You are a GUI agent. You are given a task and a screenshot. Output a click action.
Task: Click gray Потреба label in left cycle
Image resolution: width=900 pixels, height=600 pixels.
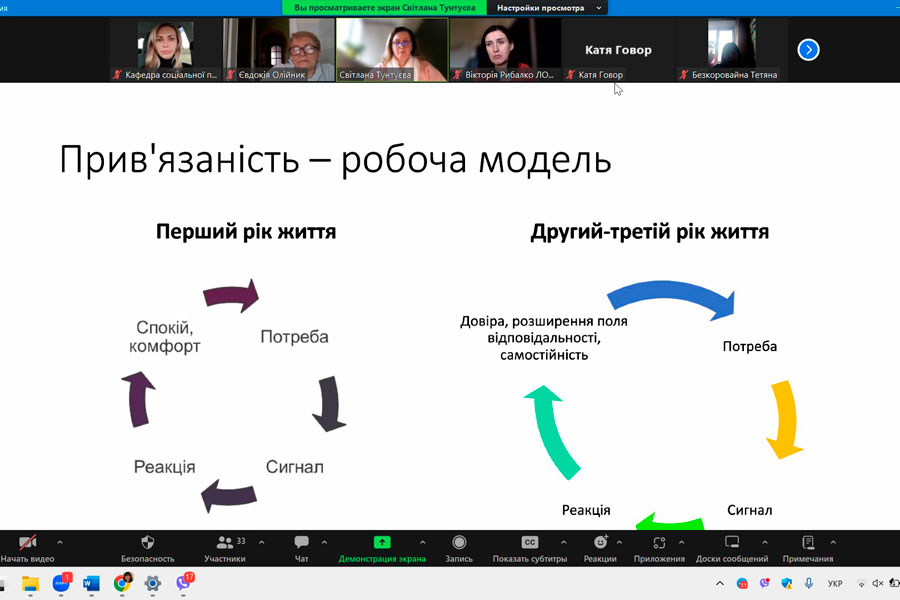click(294, 336)
